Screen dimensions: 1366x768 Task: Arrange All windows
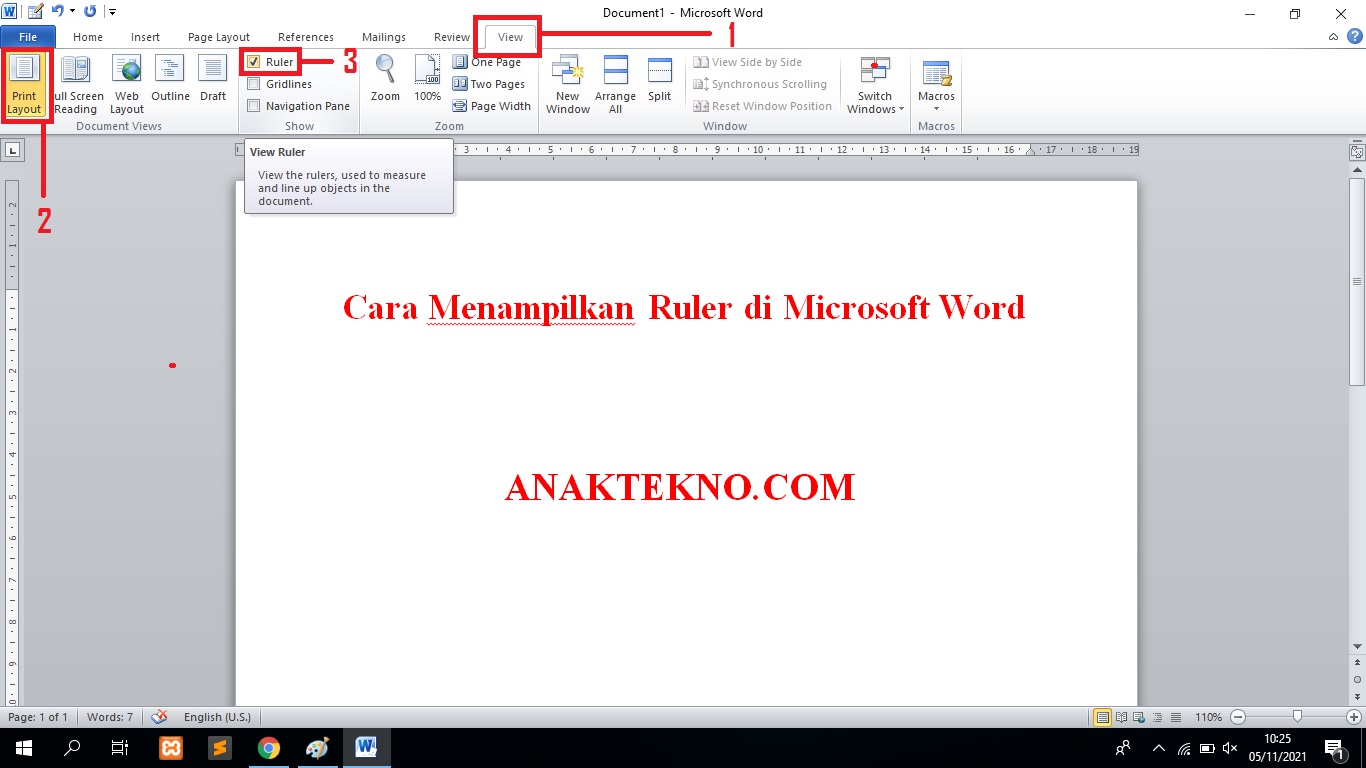coord(616,85)
